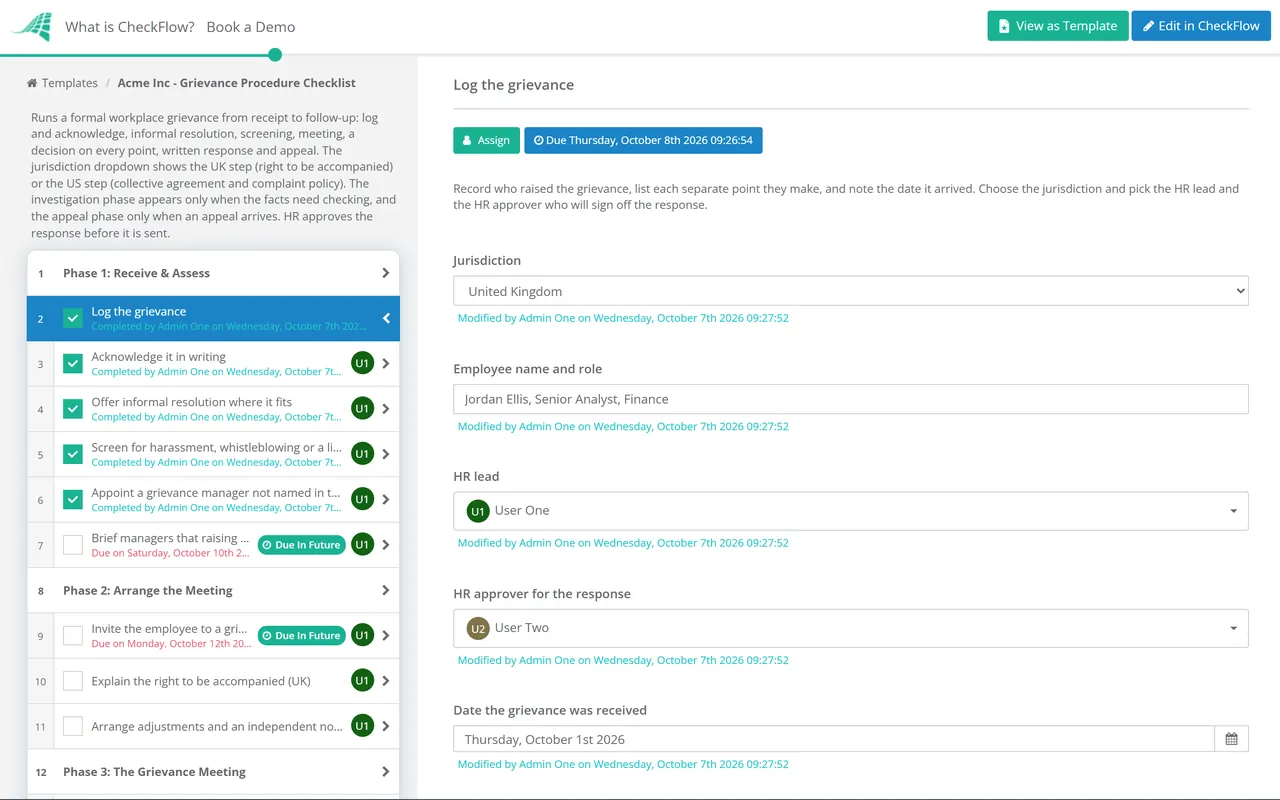Click the U1 avatar on Invite the employee row
This screenshot has width=1280, height=800.
click(362, 635)
